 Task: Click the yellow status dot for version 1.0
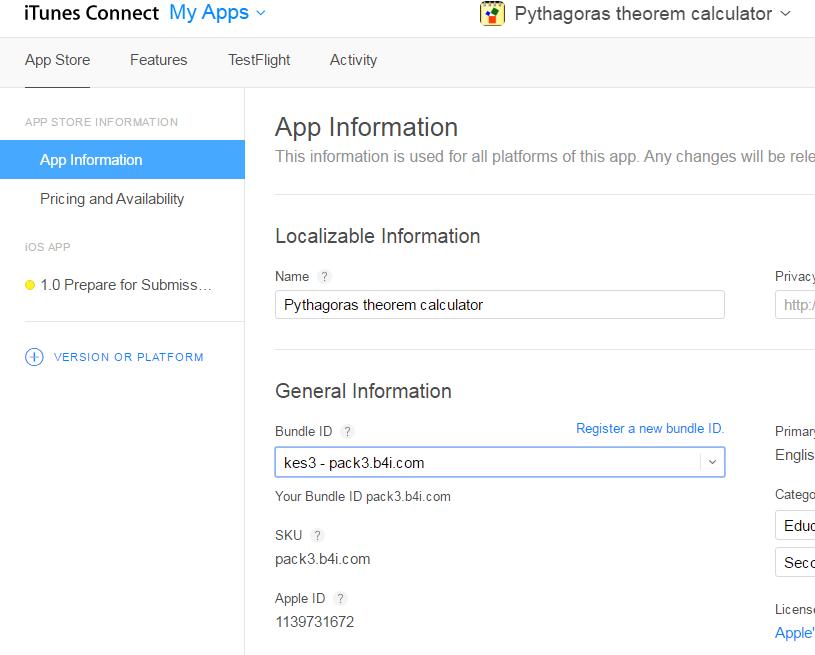[30, 285]
